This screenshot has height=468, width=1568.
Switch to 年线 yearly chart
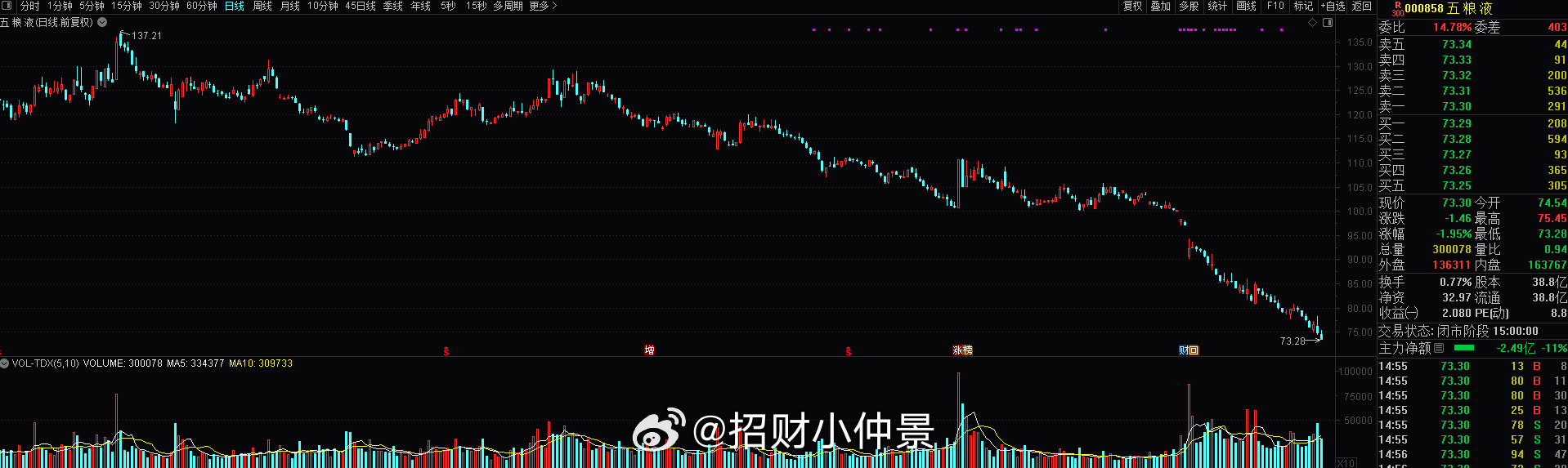[421, 6]
